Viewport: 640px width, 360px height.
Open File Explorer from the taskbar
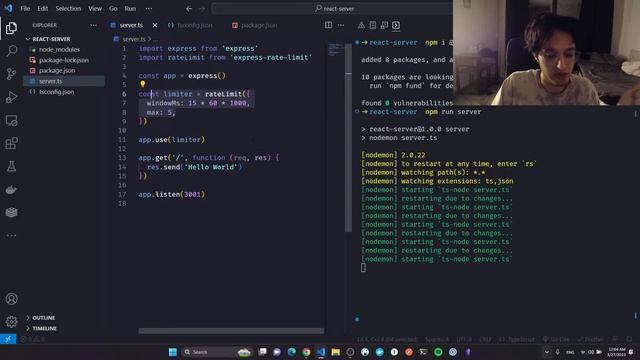(336, 352)
